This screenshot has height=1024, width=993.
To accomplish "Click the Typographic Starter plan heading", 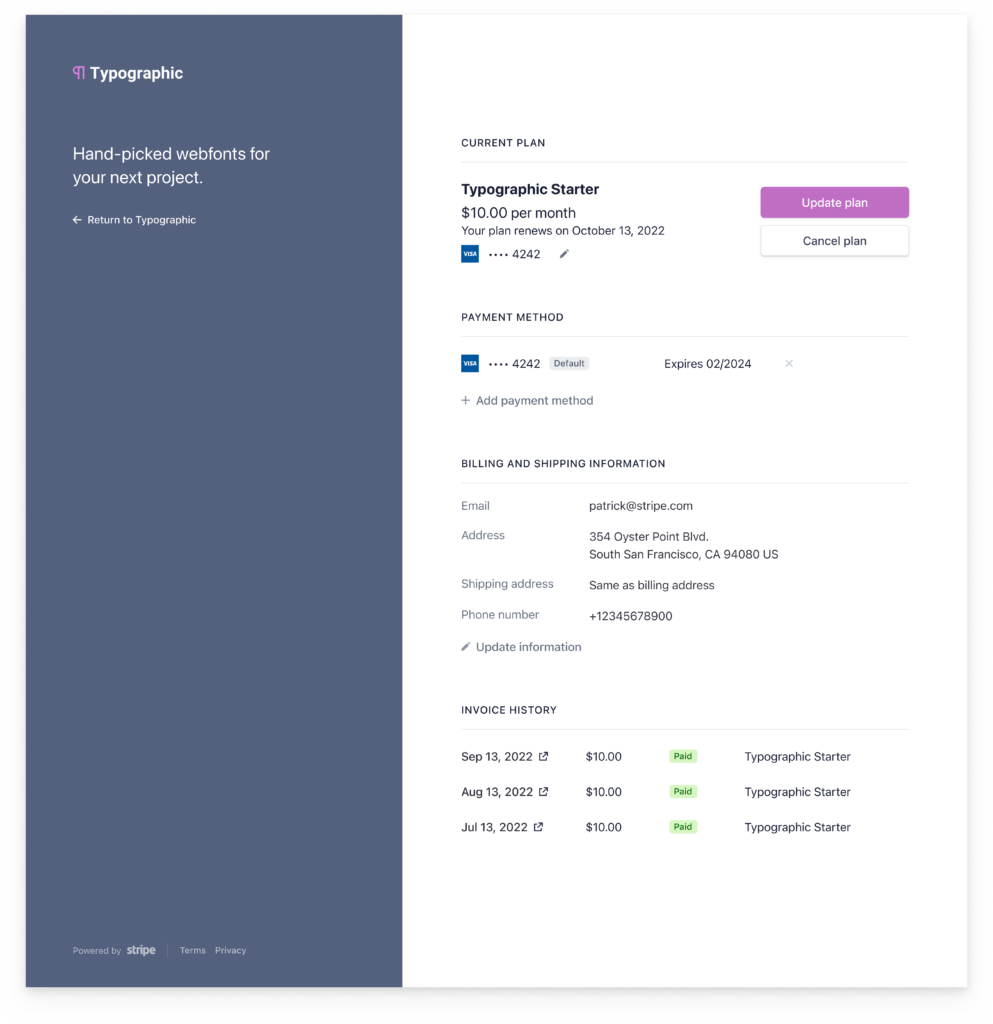I will [530, 189].
